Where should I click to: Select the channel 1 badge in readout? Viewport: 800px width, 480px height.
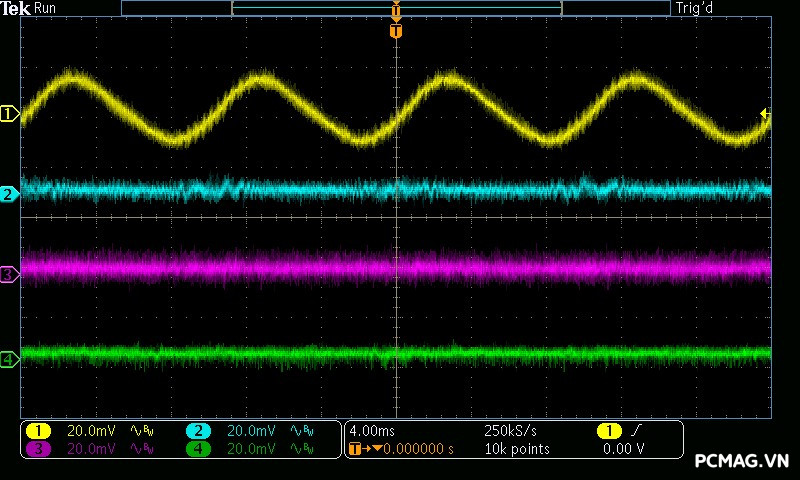(x=38, y=430)
